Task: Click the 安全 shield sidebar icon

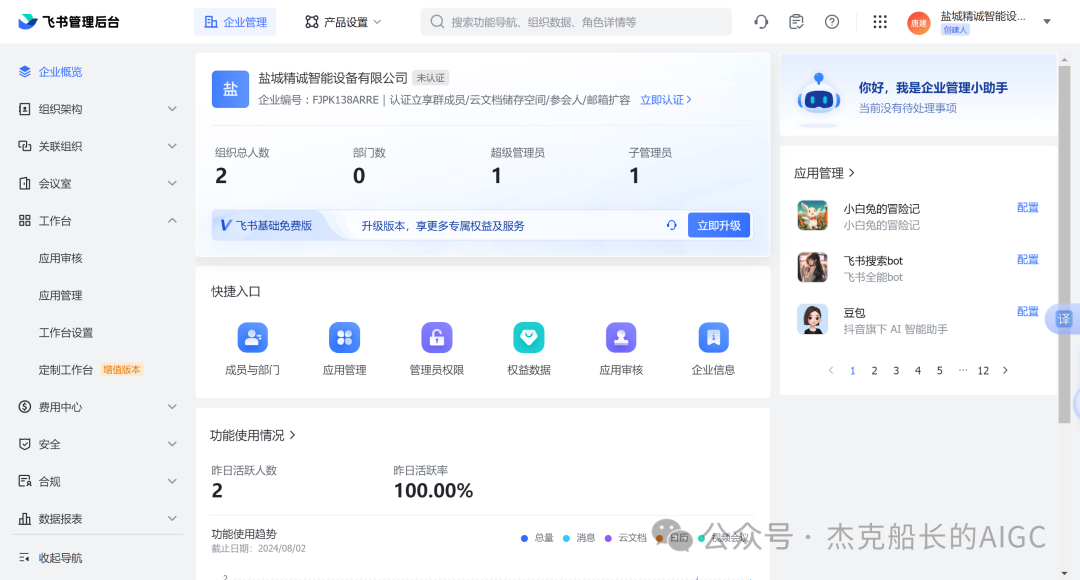Action: (25, 444)
